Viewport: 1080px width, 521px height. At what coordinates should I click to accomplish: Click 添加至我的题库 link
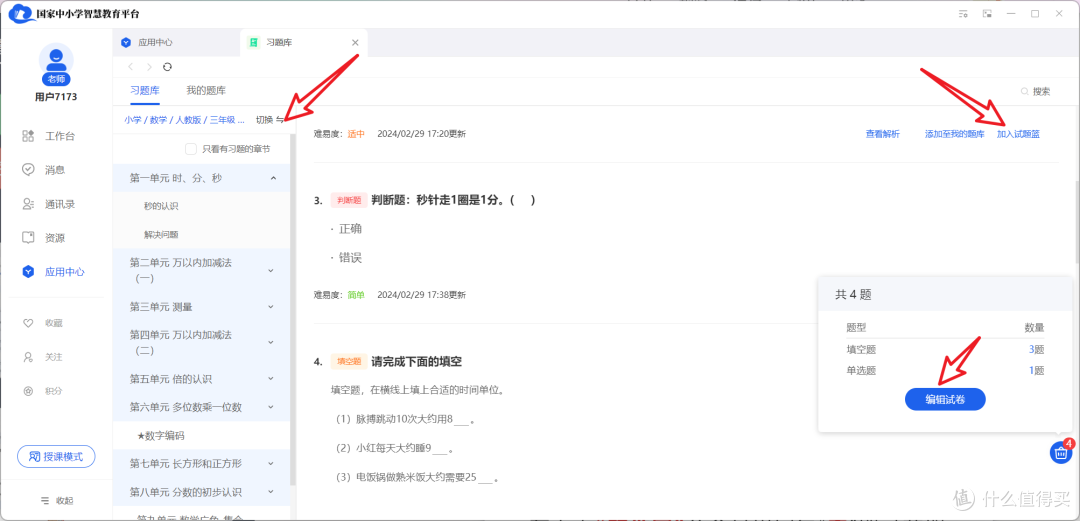pos(955,134)
